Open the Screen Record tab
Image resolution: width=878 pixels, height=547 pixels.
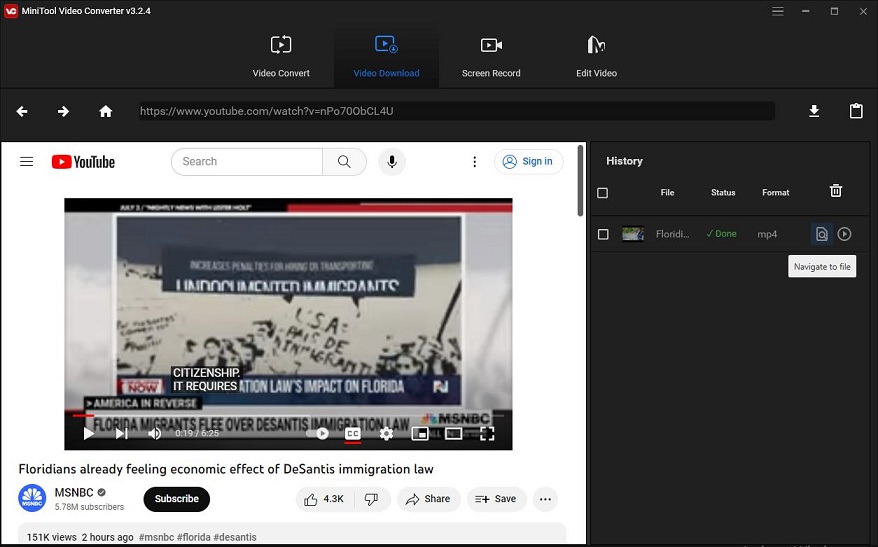[491, 57]
